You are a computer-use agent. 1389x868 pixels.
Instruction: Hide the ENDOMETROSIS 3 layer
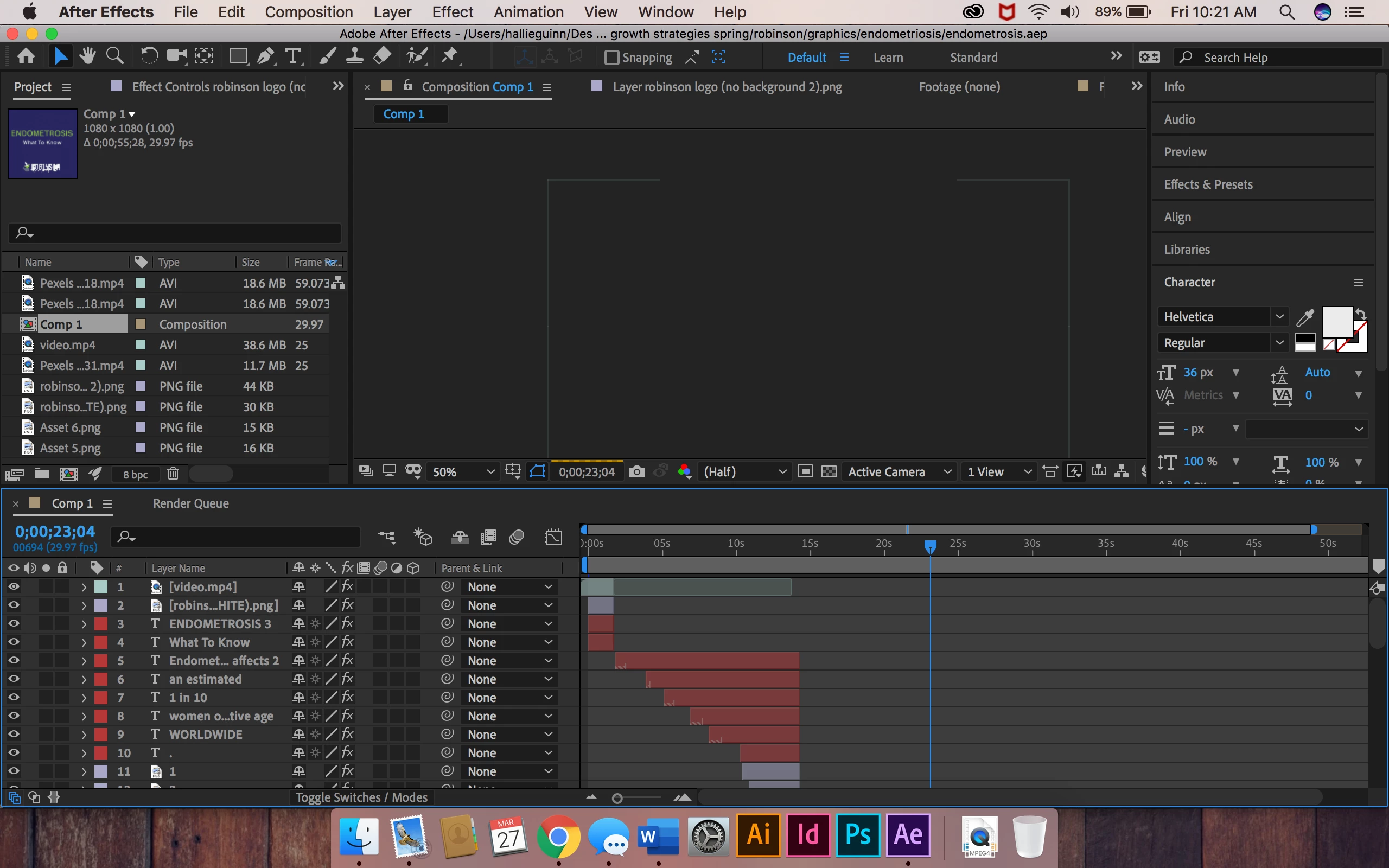(13, 623)
